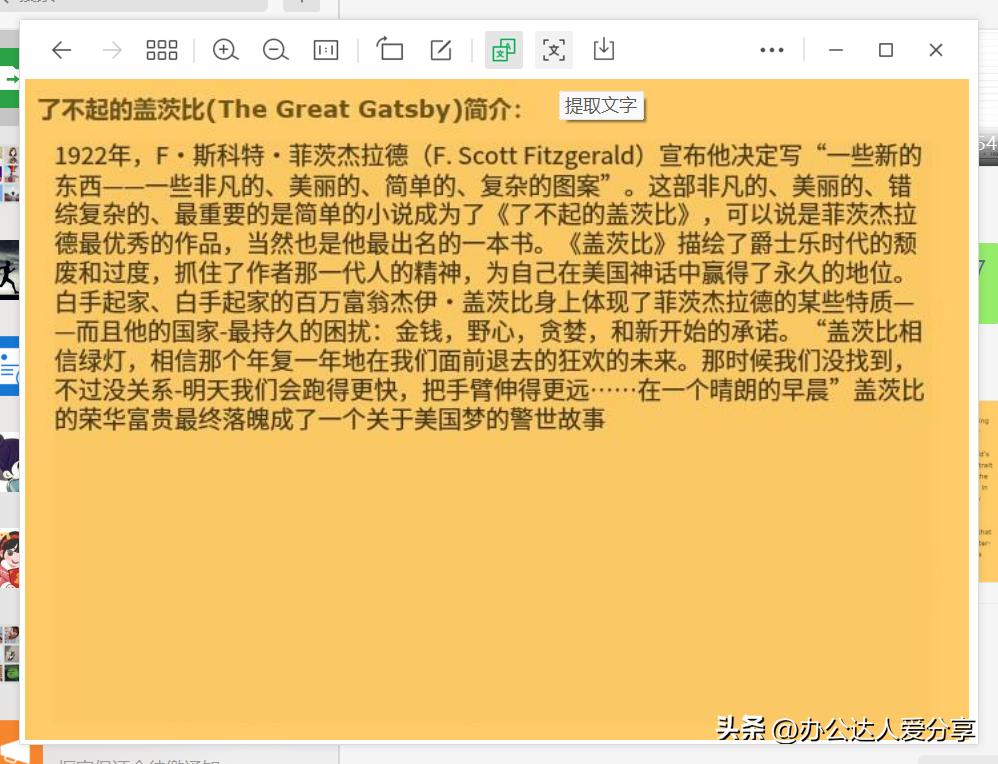
Task: Rotate the current image
Action: [x=390, y=49]
